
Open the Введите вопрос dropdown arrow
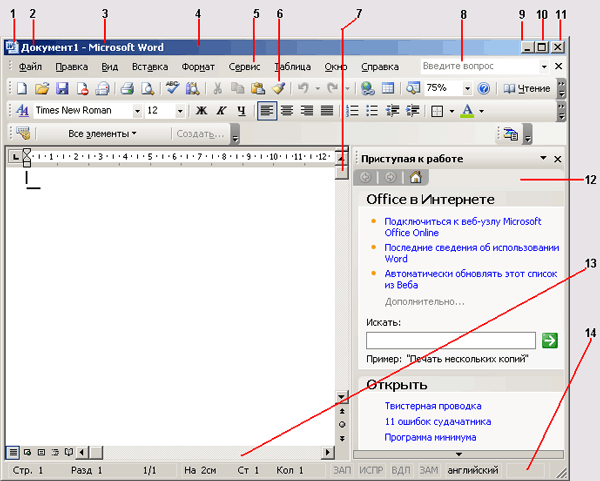pyautogui.click(x=544, y=67)
